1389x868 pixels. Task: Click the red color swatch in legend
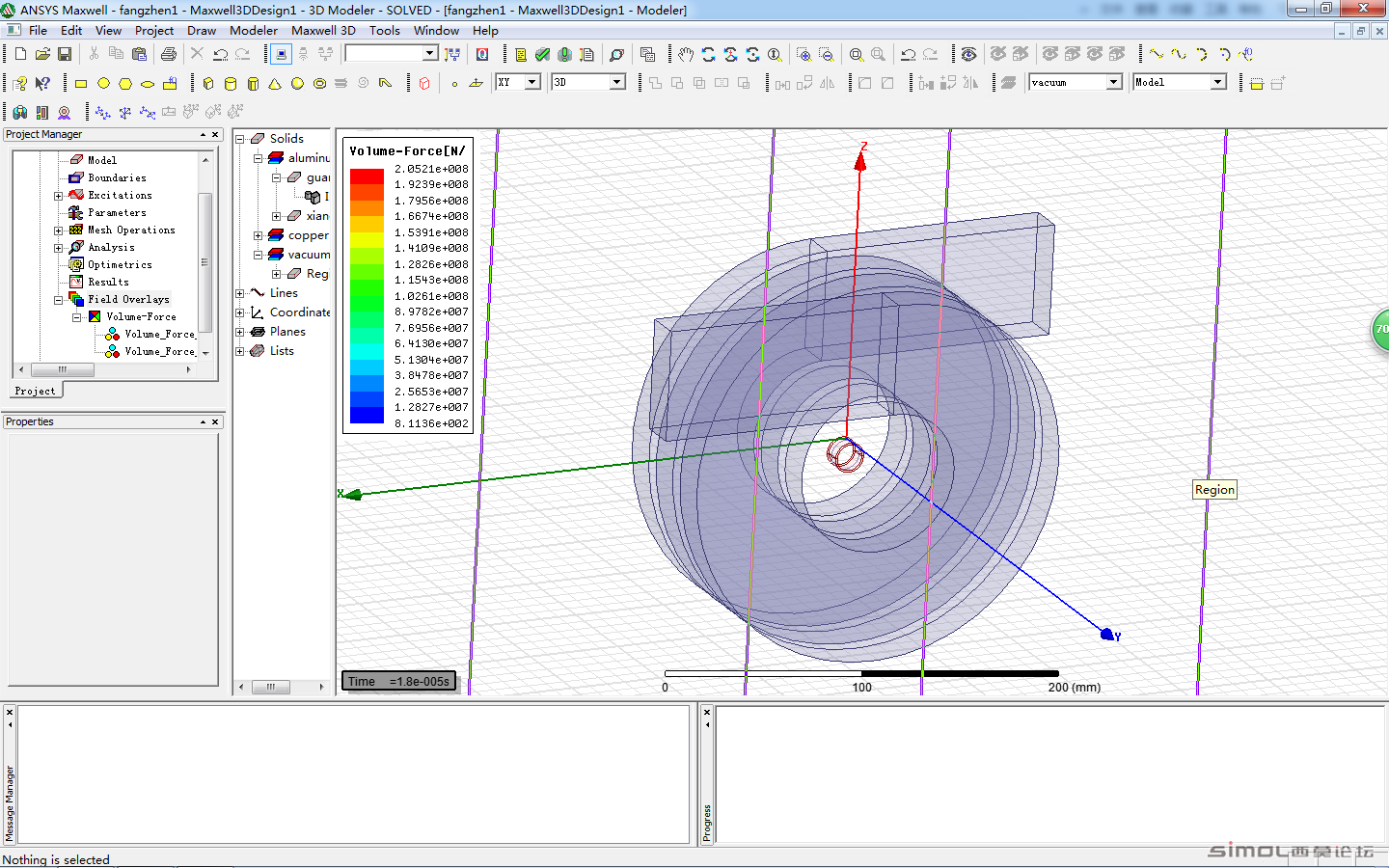(x=367, y=176)
